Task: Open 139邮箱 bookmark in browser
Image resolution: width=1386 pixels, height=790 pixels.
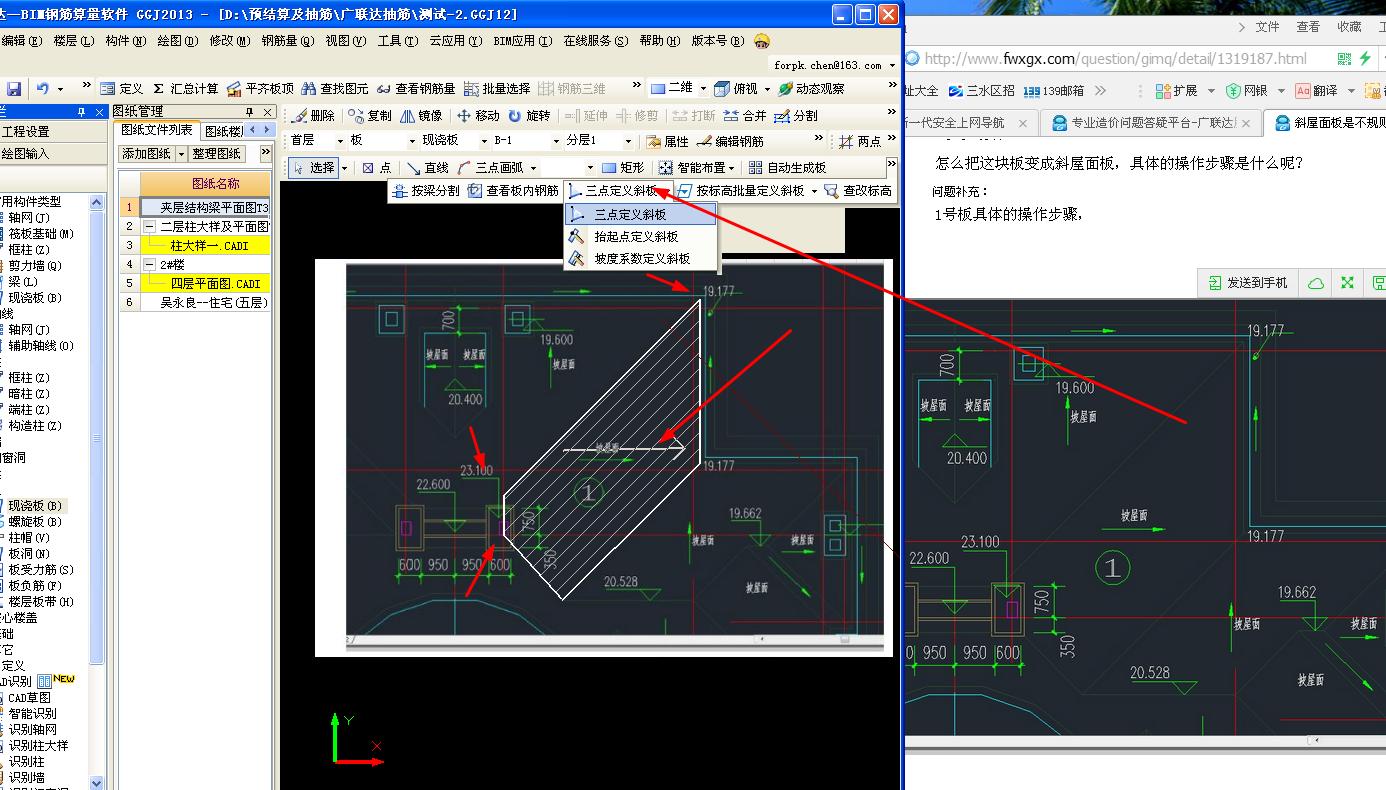Action: click(1053, 90)
